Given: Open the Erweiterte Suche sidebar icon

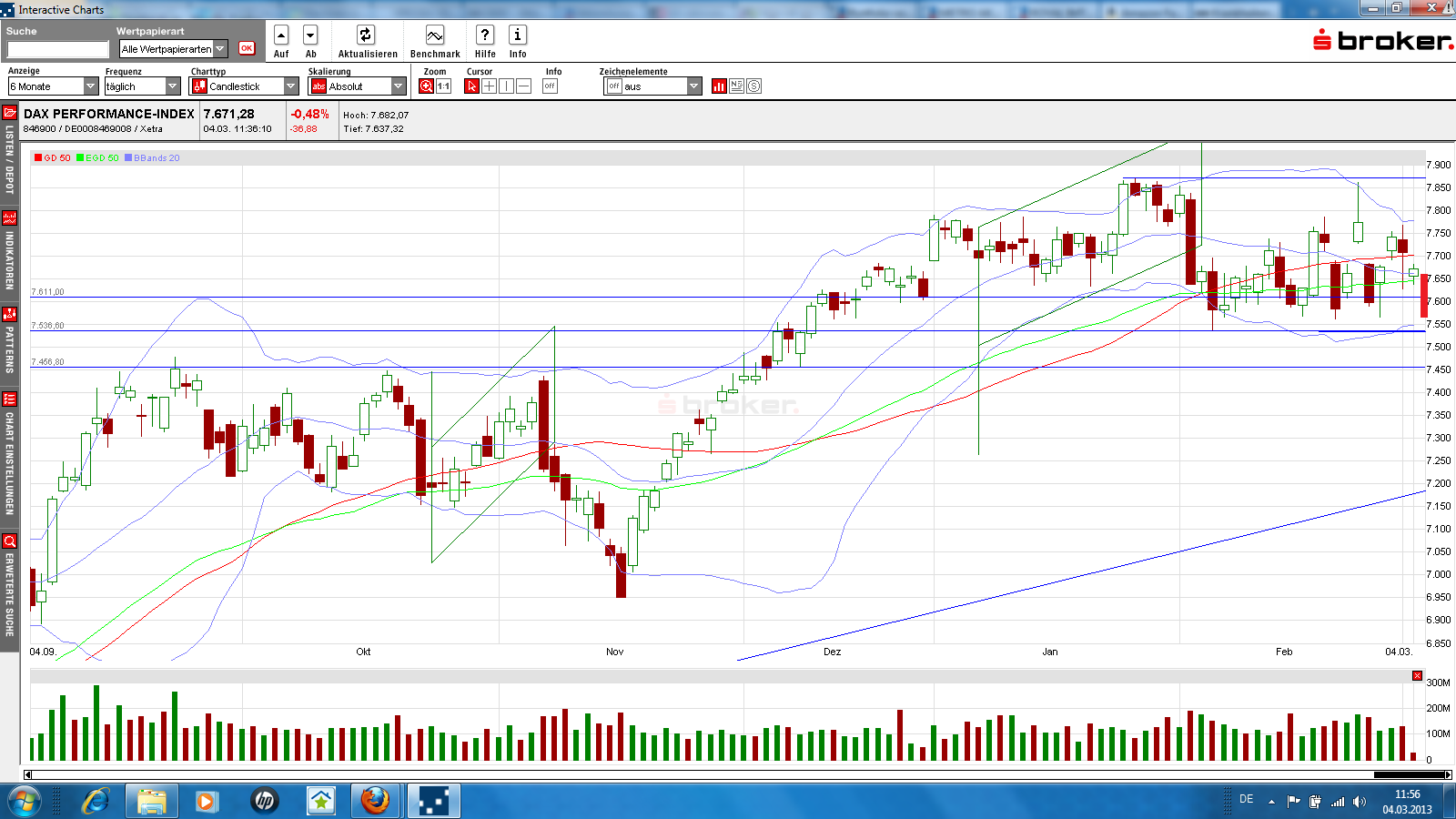Looking at the screenshot, I should [9, 541].
